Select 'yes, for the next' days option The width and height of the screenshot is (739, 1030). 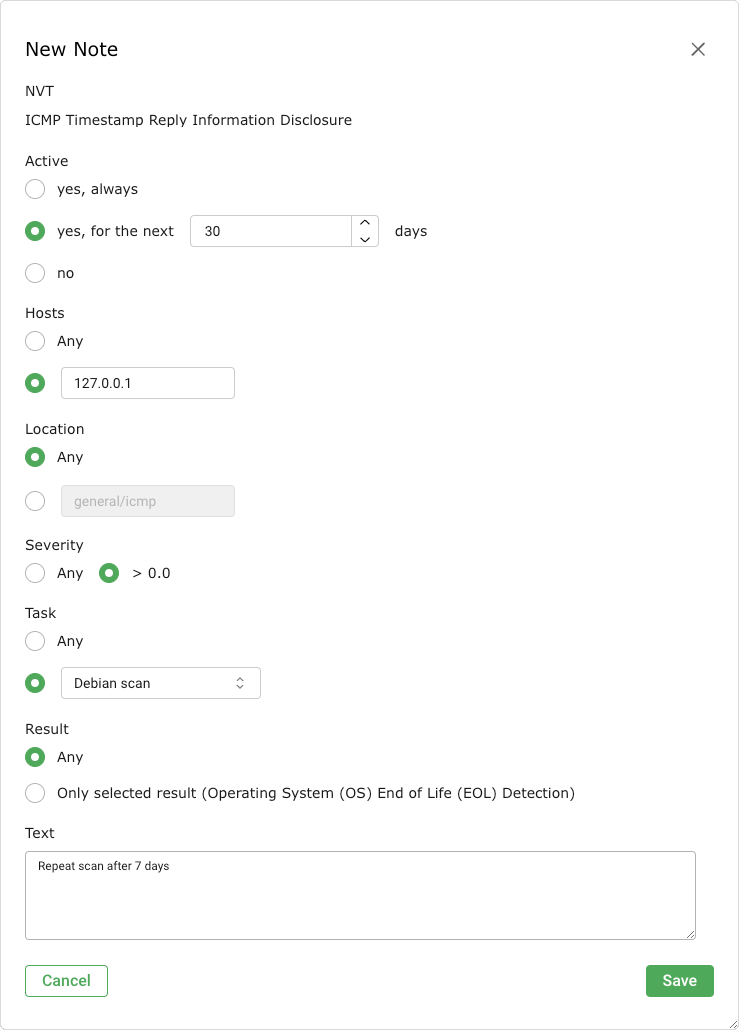(x=35, y=231)
